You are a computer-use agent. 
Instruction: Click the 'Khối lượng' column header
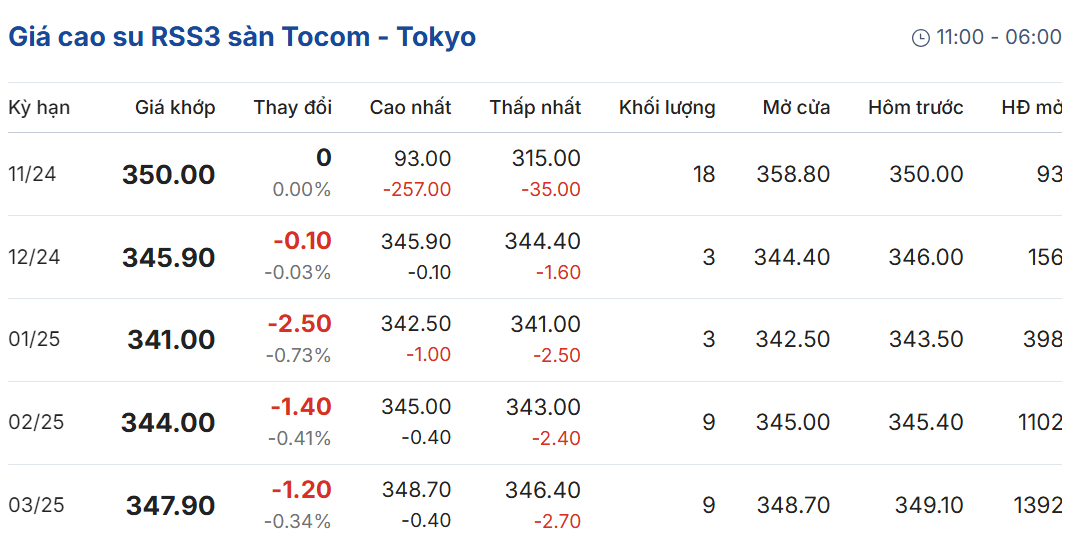[667, 108]
